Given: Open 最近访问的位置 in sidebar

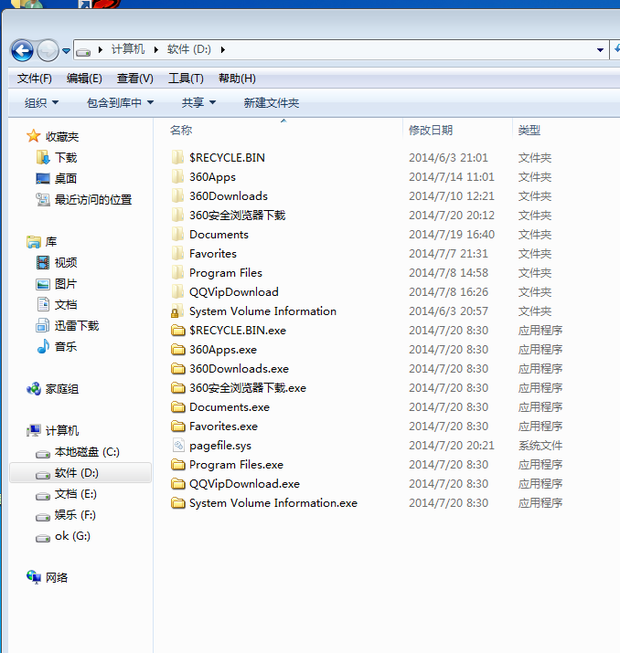Looking at the screenshot, I should tap(93, 200).
